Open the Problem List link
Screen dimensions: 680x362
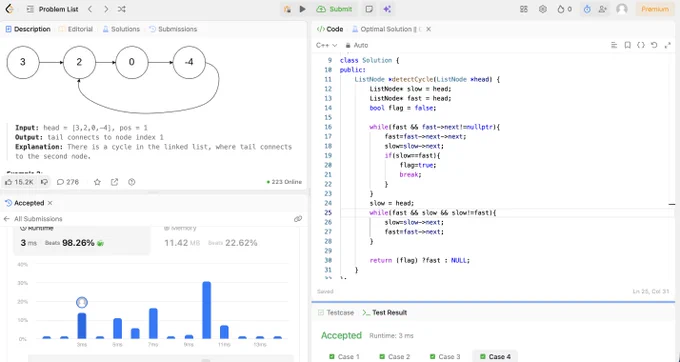click(x=58, y=9)
